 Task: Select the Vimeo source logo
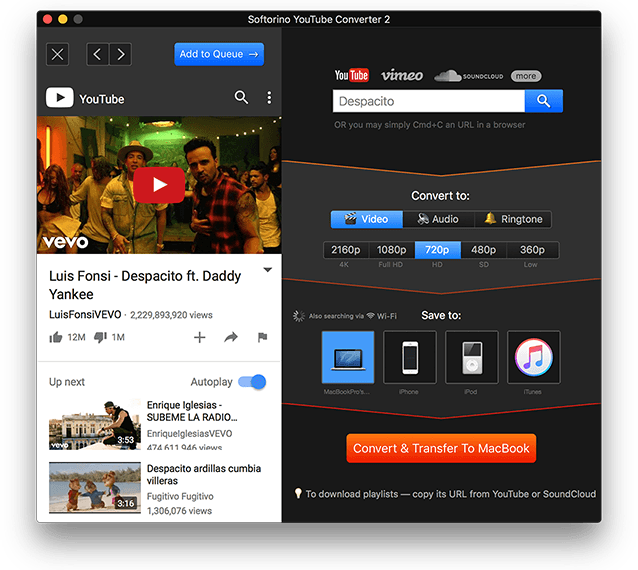[402, 75]
